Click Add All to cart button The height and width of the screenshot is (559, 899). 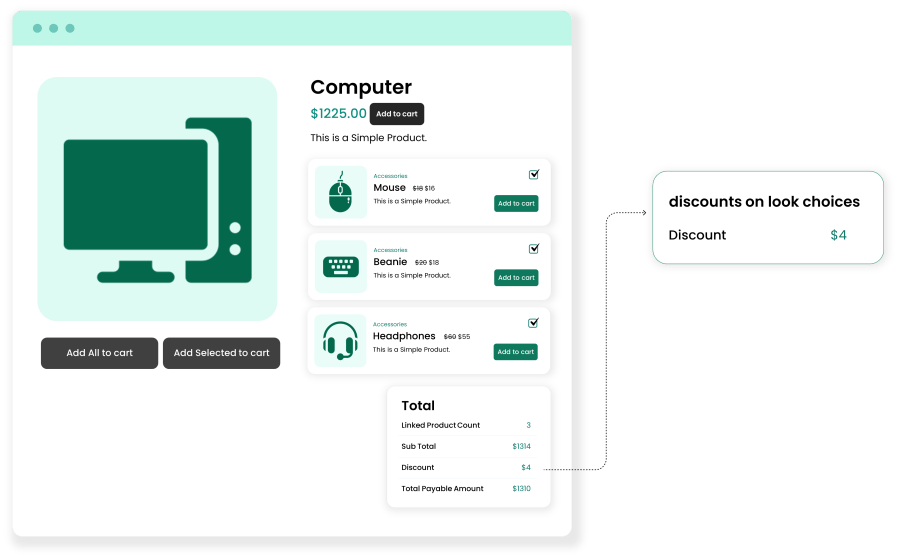[99, 353]
